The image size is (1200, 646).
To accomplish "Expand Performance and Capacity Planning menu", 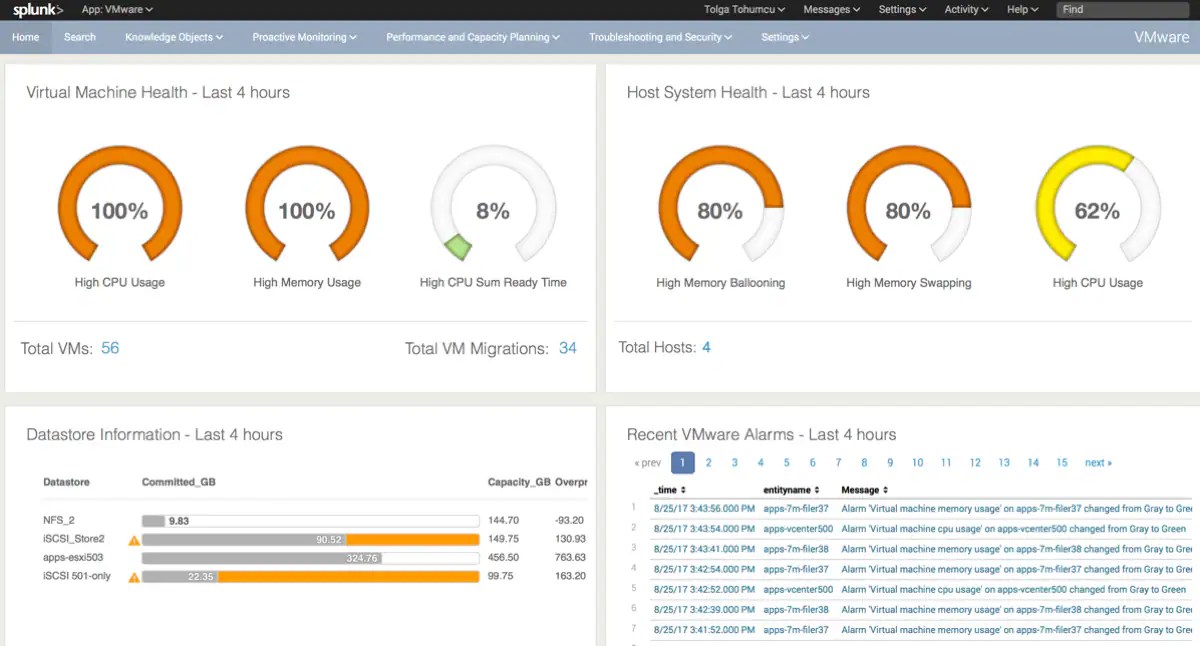I will [473, 37].
